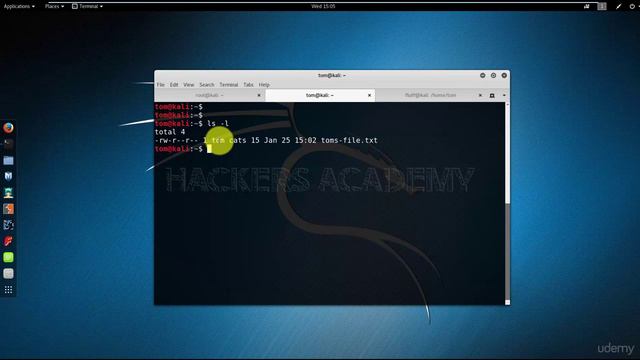
Task: Open the View menu
Action: tap(189, 84)
